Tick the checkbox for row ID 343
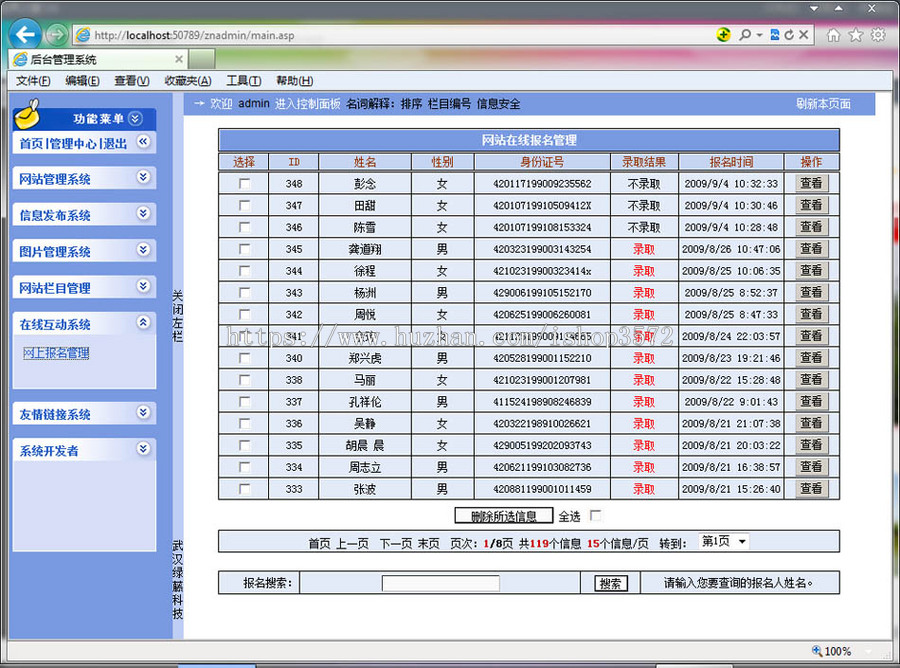This screenshot has width=900, height=668. [245, 293]
